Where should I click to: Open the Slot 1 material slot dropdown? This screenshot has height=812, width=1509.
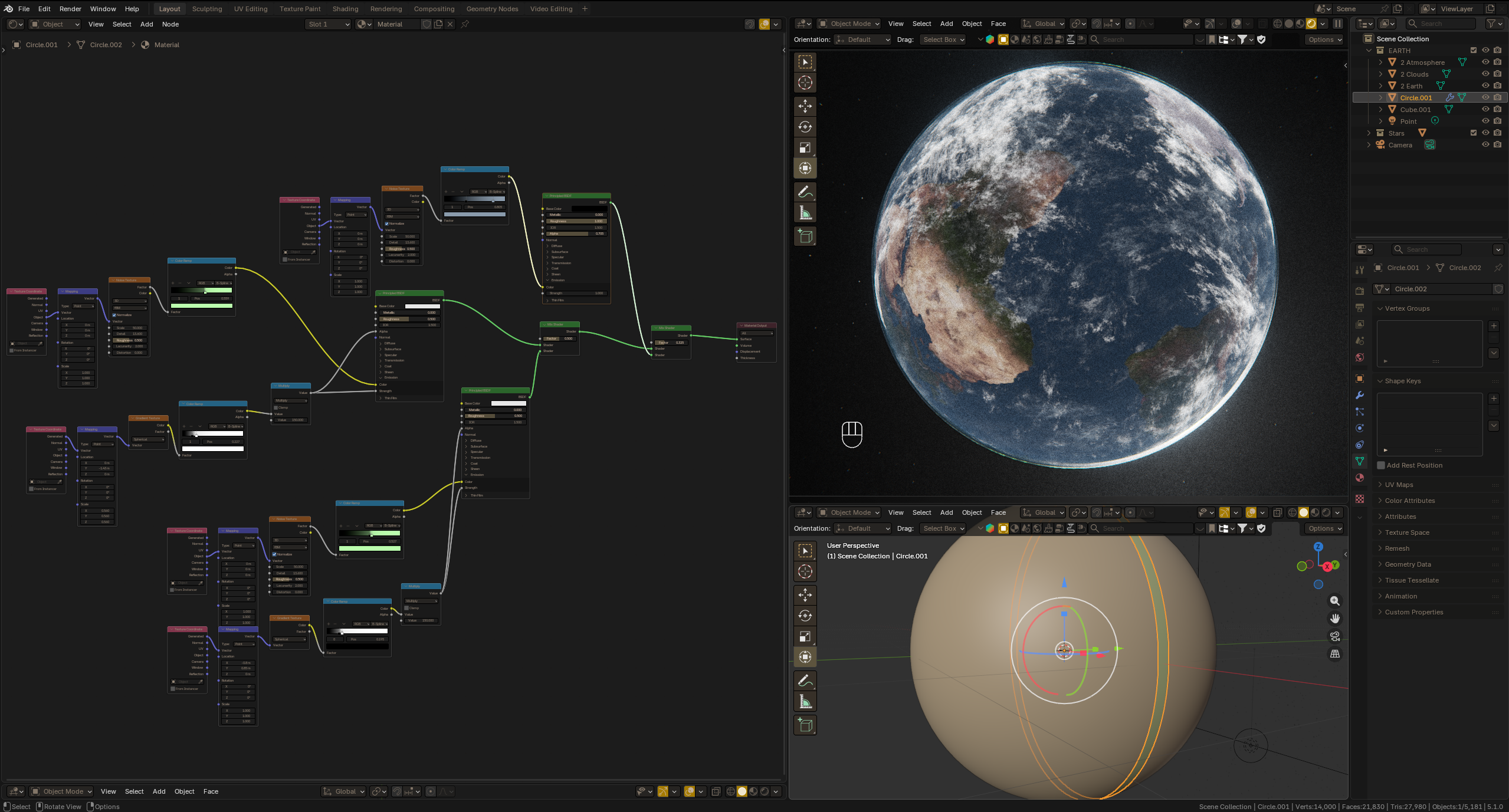click(x=327, y=24)
